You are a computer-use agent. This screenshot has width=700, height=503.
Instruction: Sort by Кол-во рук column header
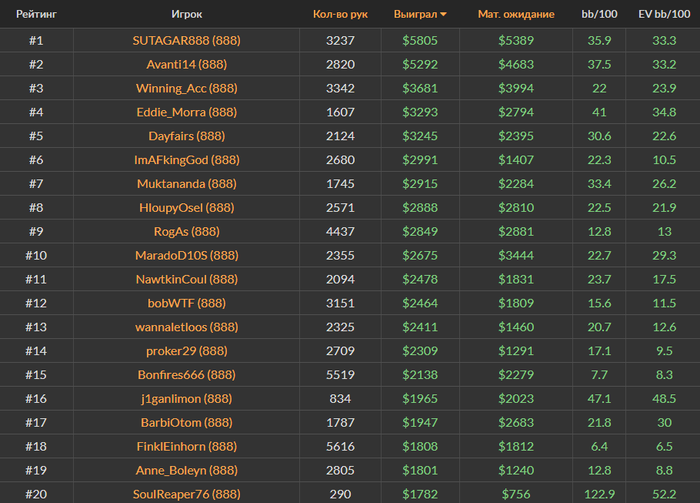pyautogui.click(x=340, y=15)
